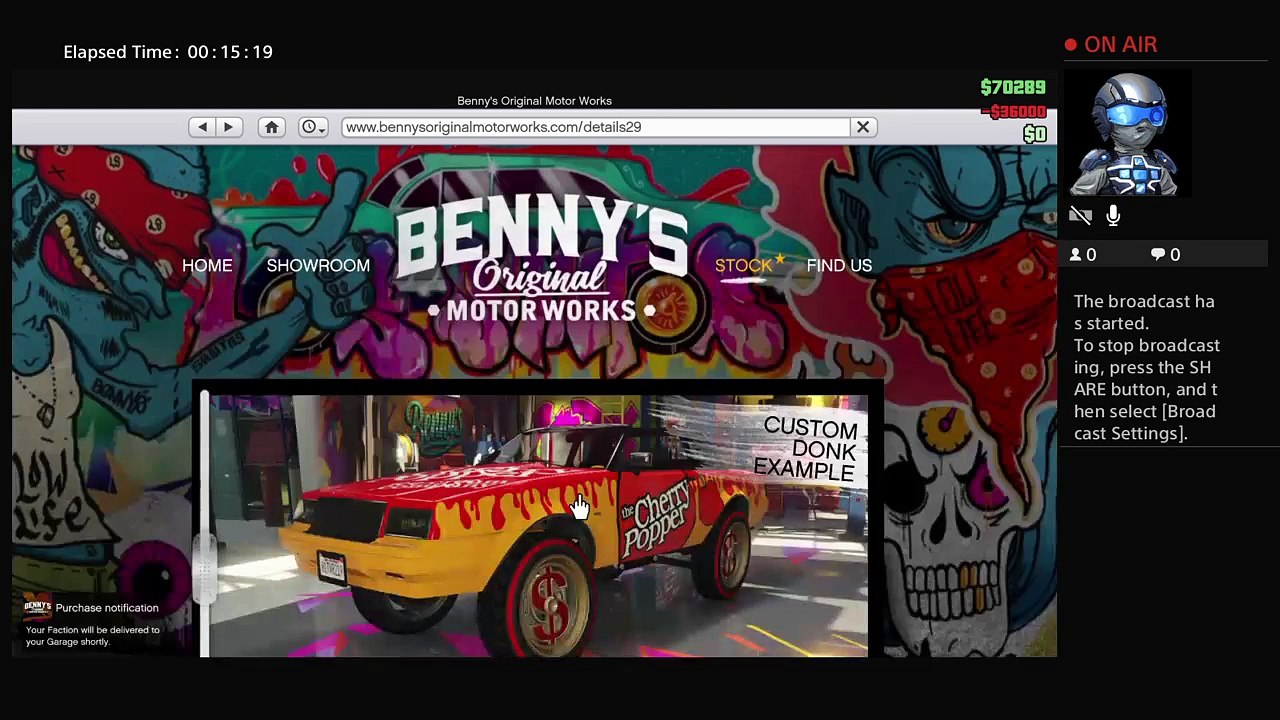
Task: Click the Elapsed Time 00:15:19 readout
Action: coord(168,52)
